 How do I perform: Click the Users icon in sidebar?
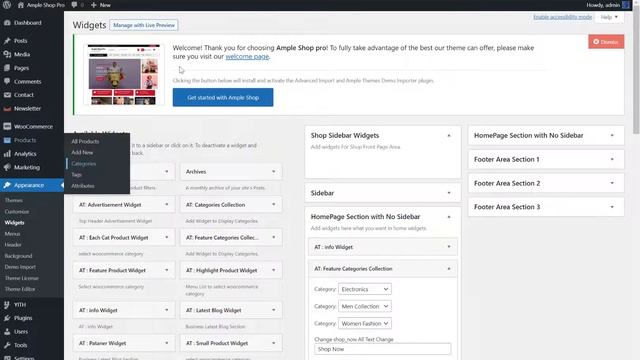pyautogui.click(x=7, y=331)
